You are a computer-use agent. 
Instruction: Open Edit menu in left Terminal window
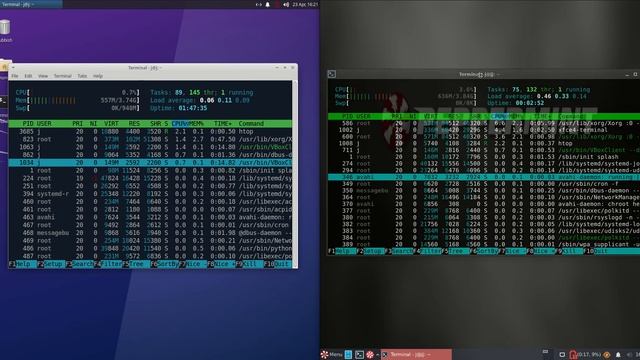pos(28,76)
